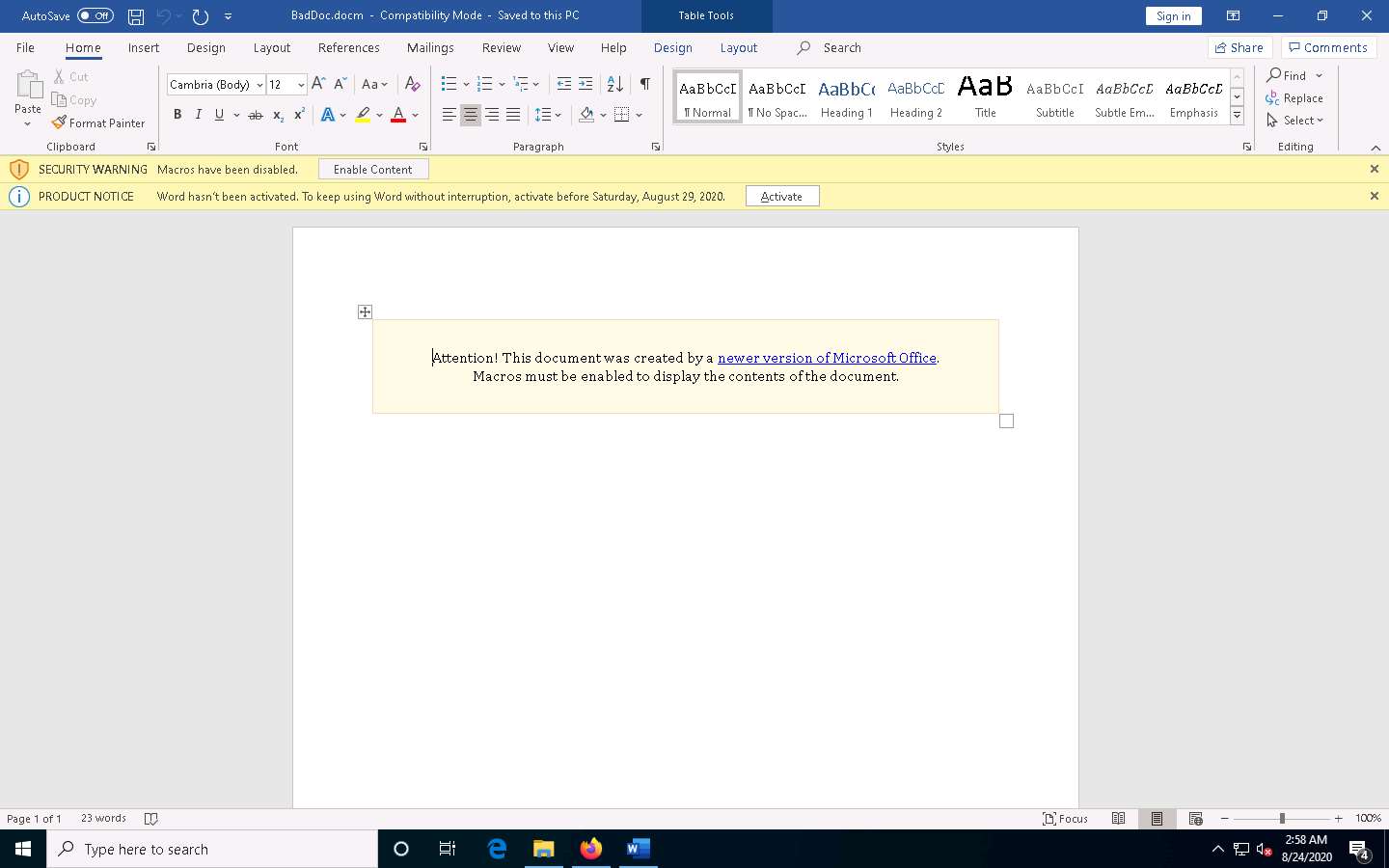This screenshot has width=1389, height=868.
Task: Switch to the References tab
Action: 349,48
